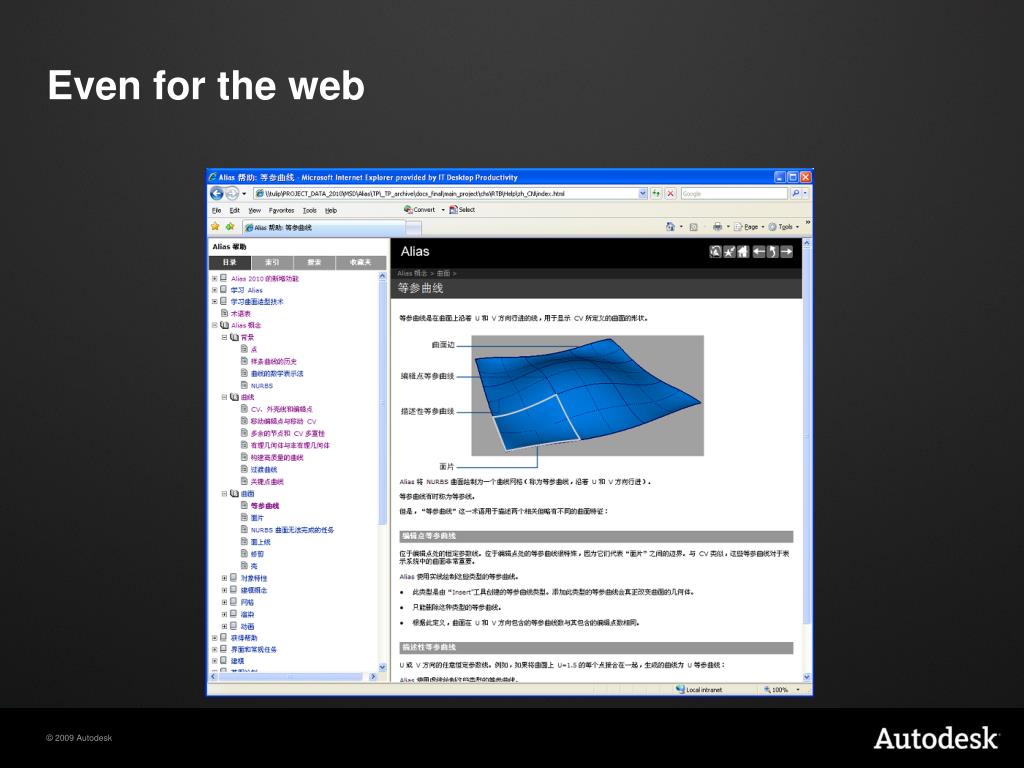
Task: Open the '多余的节点和 CV 多重性' topic
Action: point(287,433)
